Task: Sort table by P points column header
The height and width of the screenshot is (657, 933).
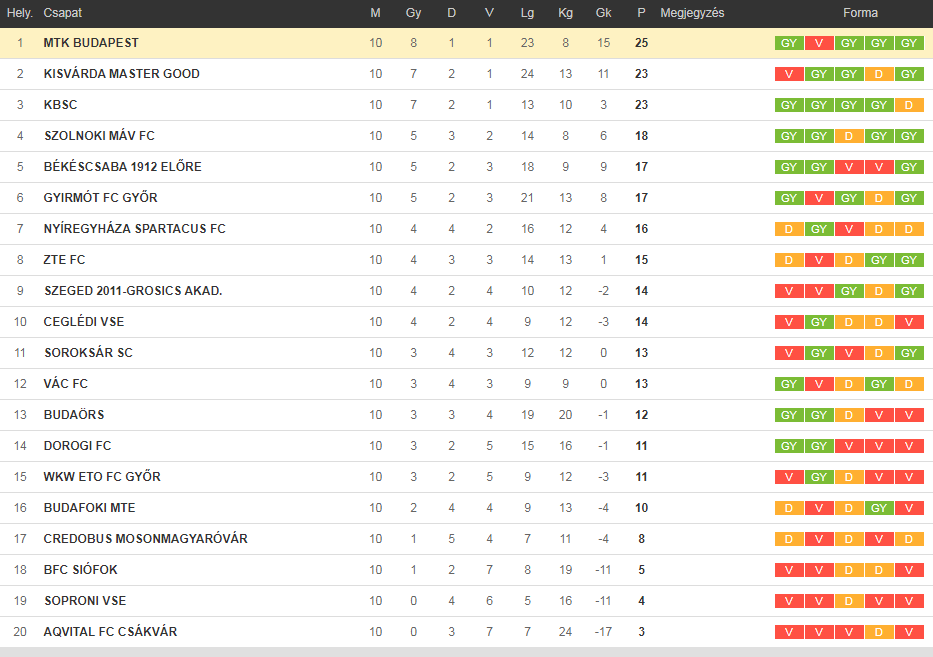Action: pos(641,12)
